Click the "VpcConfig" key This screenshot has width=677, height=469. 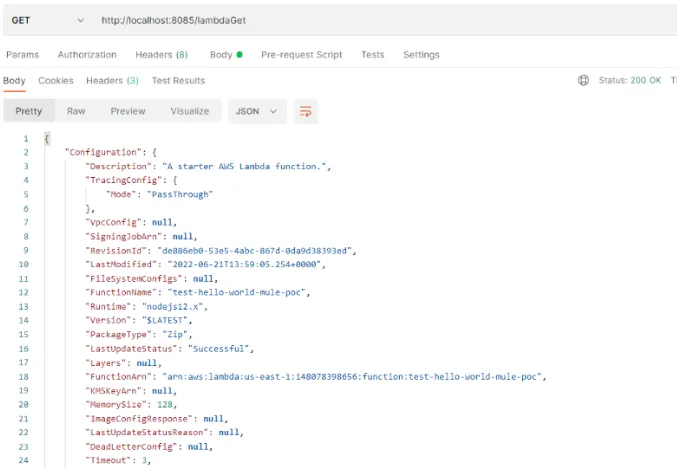114,222
